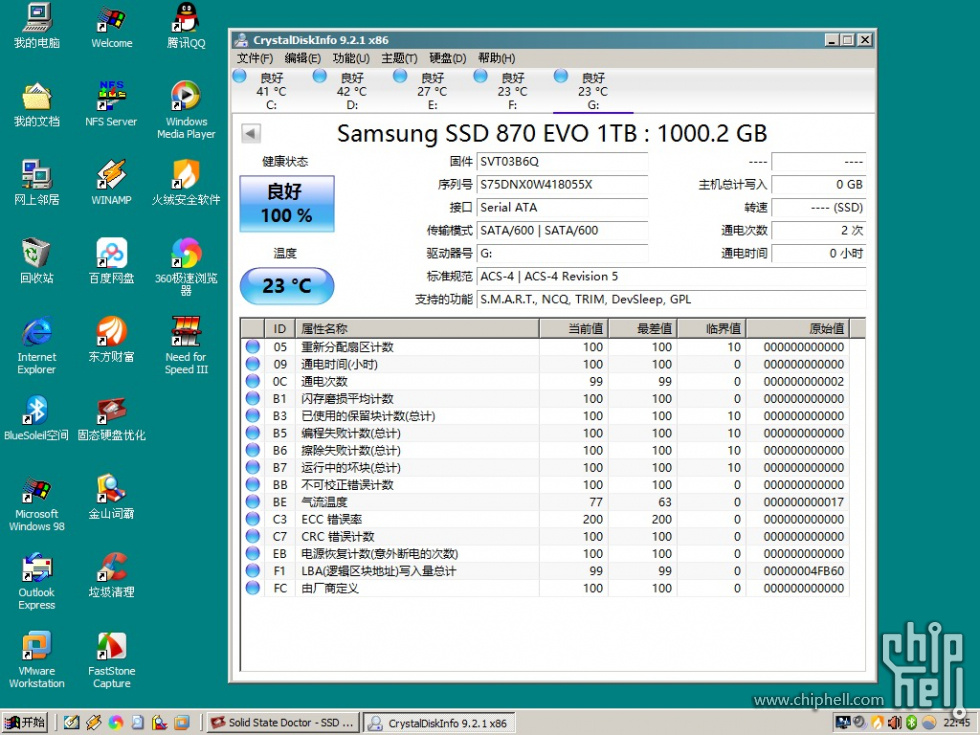Open VMware Workstation desktop icon
The width and height of the screenshot is (980, 735).
[x=37, y=661]
